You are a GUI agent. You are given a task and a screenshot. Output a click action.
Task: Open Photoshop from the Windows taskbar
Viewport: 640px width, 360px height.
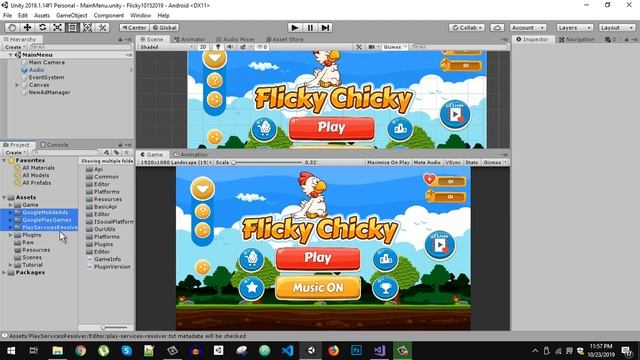click(356, 350)
